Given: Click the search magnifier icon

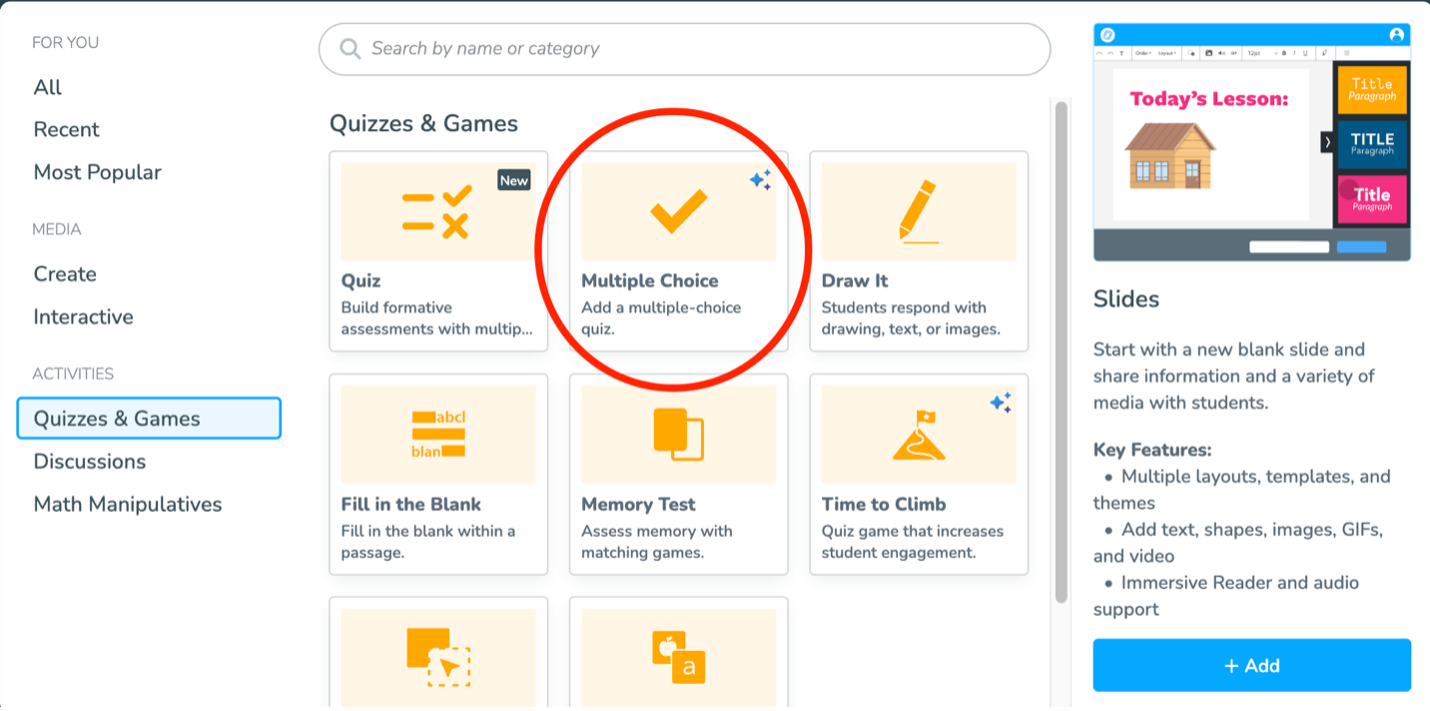Looking at the screenshot, I should 350,49.
